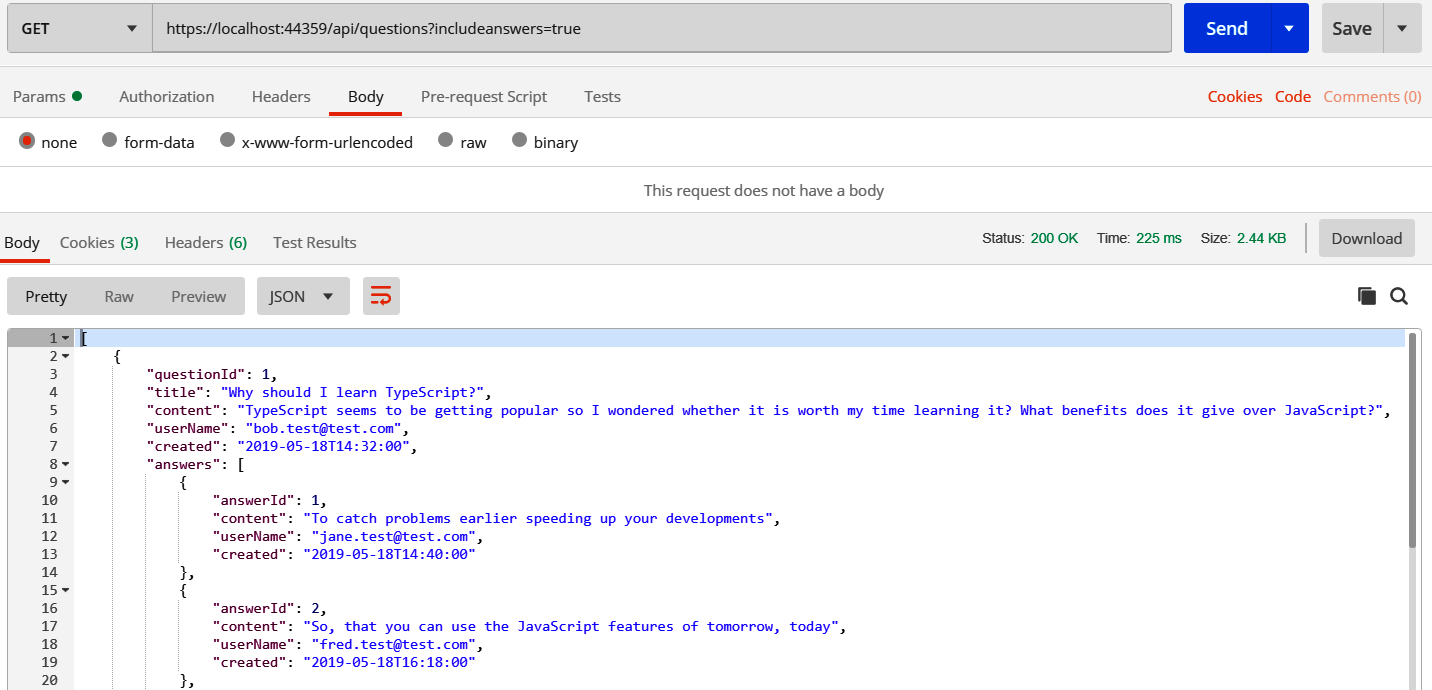This screenshot has height=690, width=1432.
Task: Open the Pre-request Script tab
Action: [x=483, y=97]
